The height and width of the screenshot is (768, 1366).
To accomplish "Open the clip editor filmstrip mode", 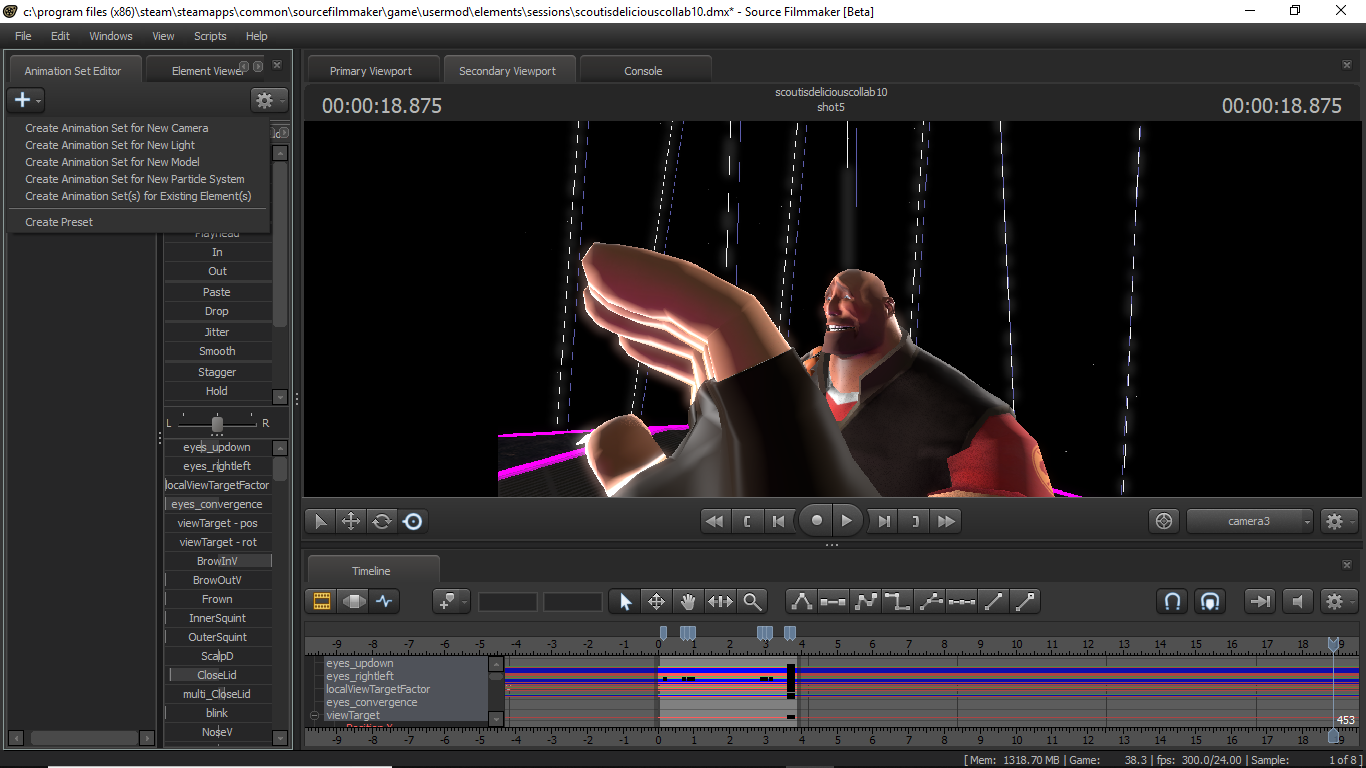I will [x=322, y=601].
